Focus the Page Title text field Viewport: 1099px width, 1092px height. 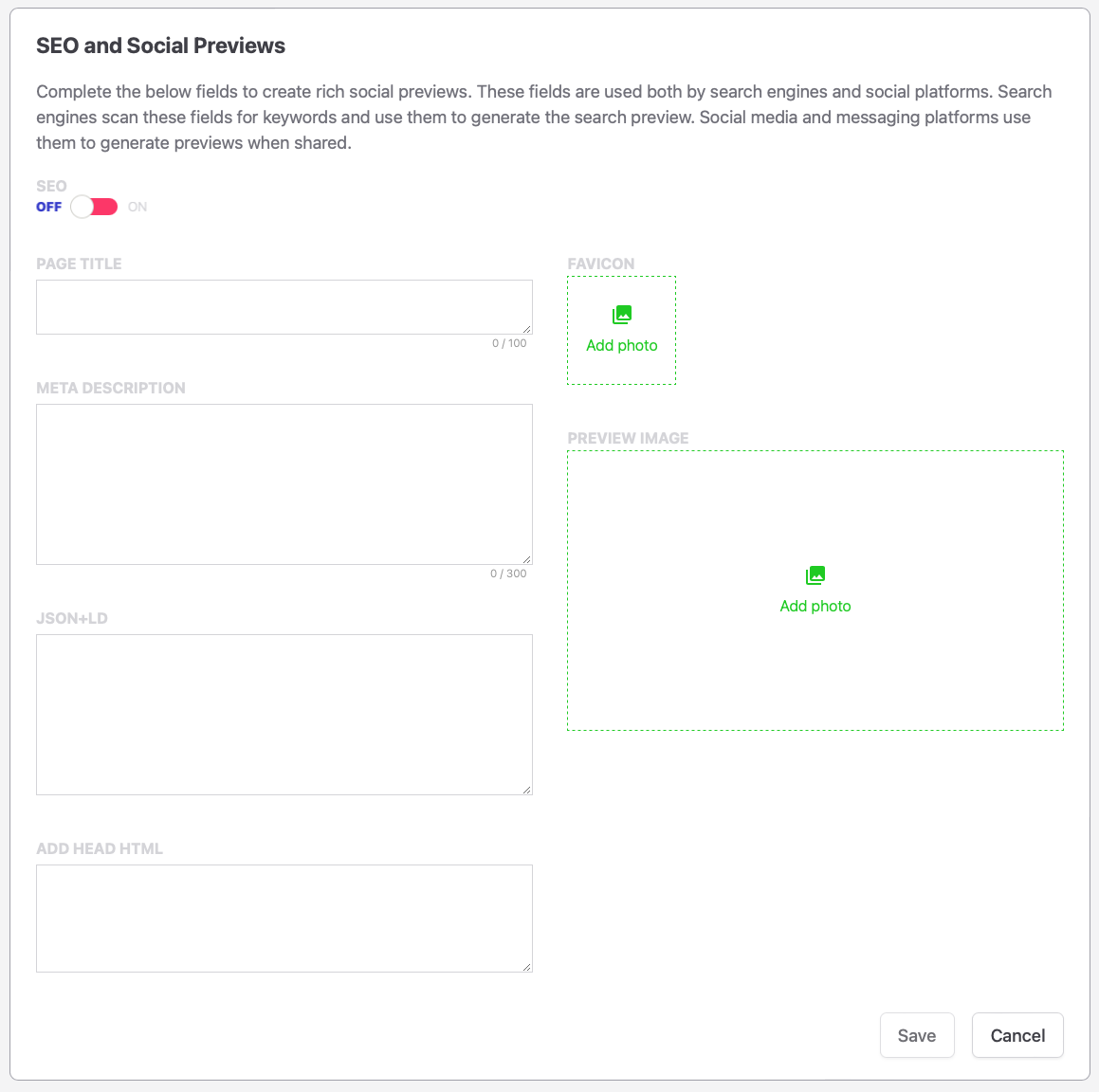284,307
